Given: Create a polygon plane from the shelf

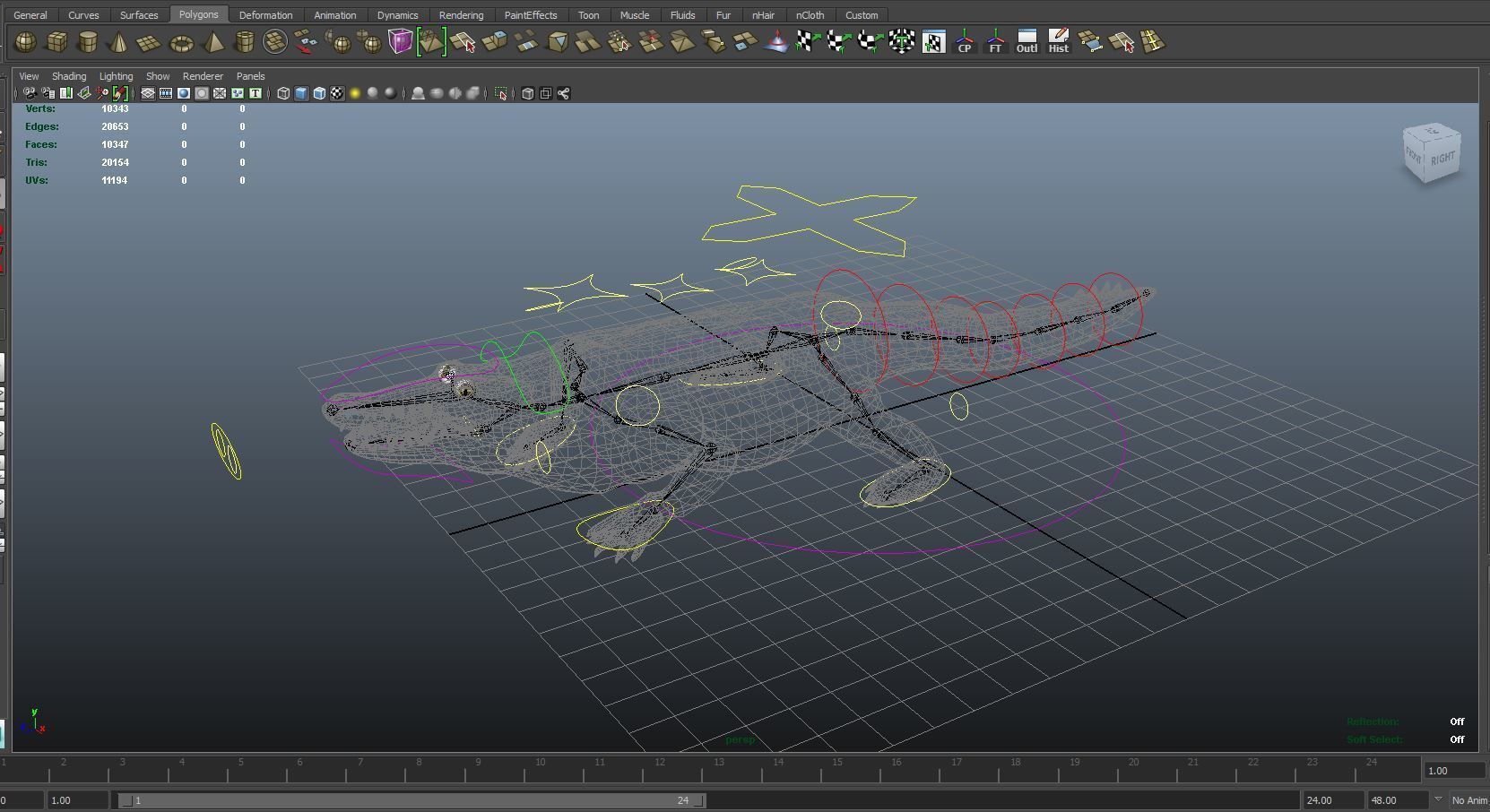Looking at the screenshot, I should tap(149, 42).
